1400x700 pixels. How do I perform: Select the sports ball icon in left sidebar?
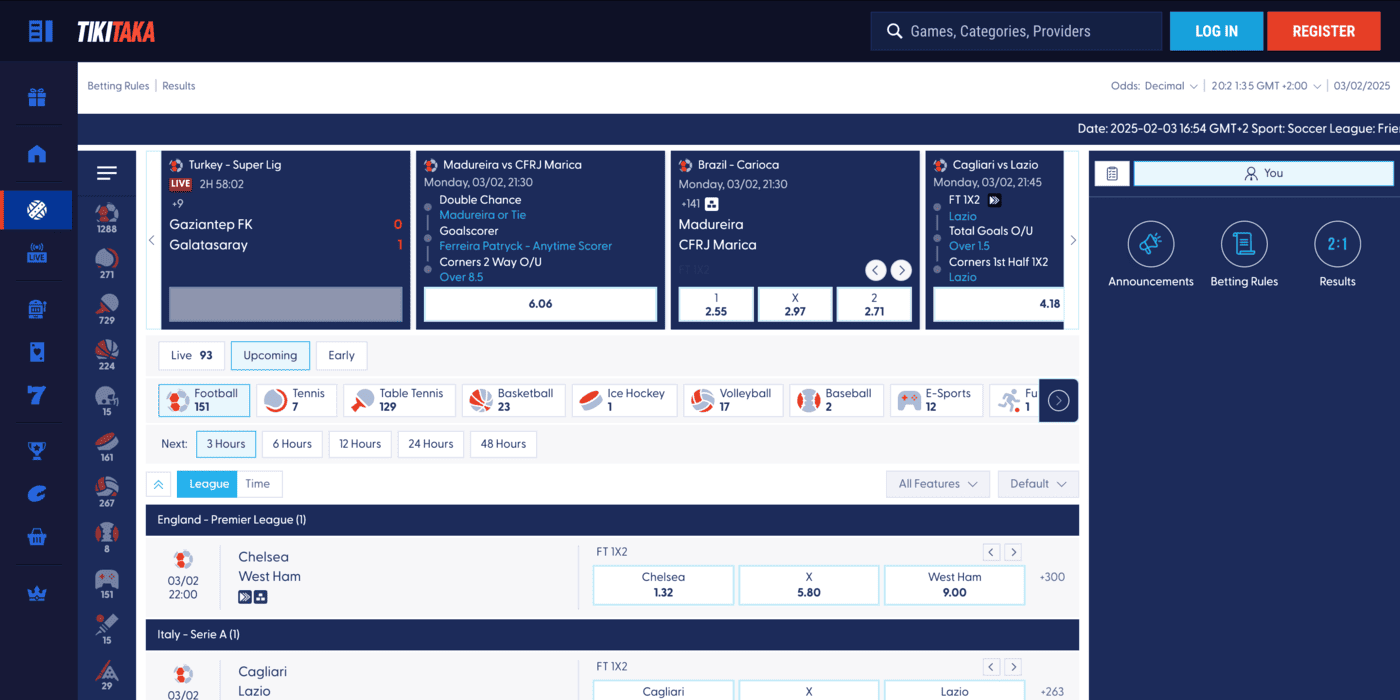(x=37, y=210)
